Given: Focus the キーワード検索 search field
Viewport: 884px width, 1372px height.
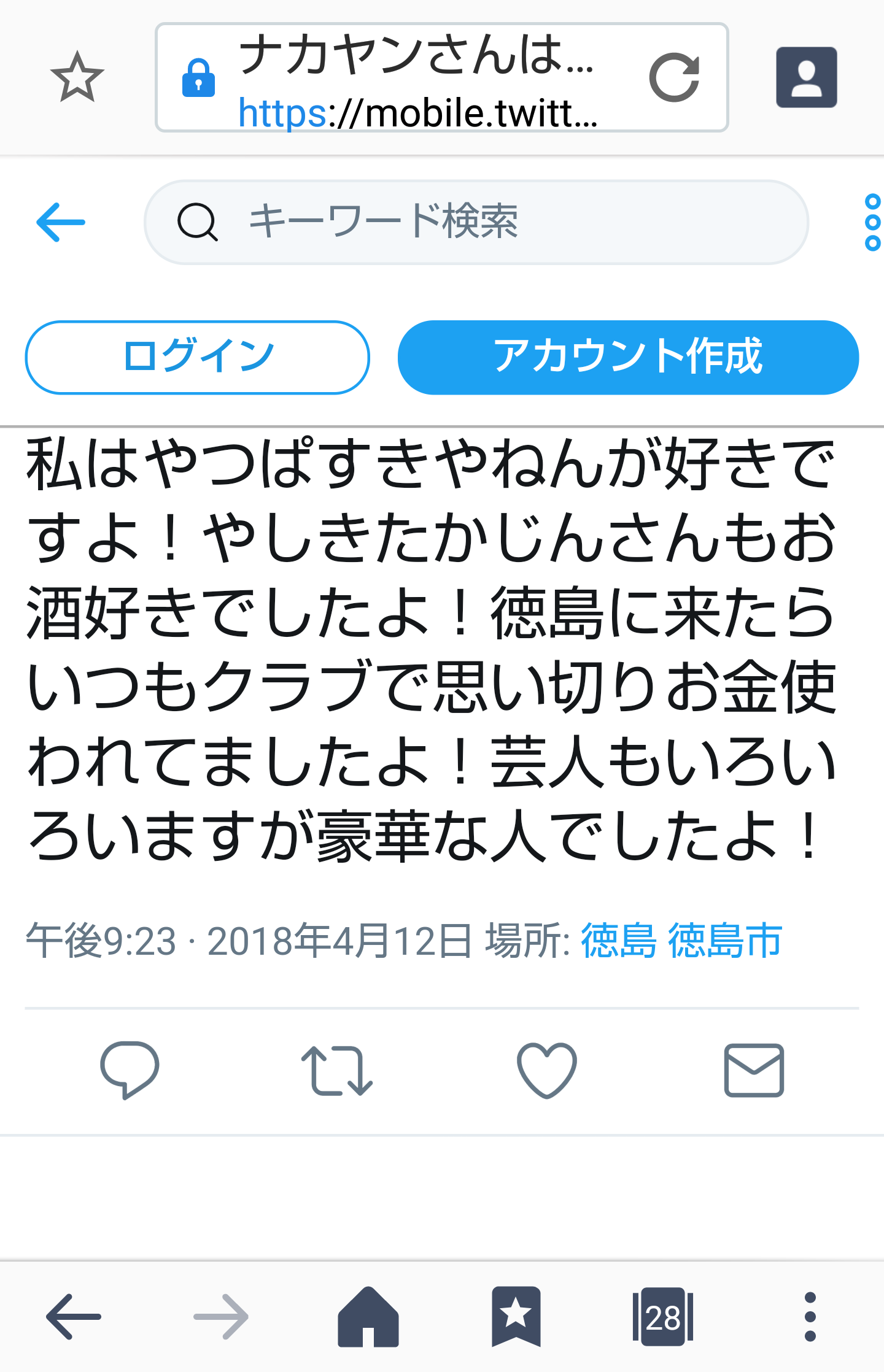Looking at the screenshot, I should point(476,222).
